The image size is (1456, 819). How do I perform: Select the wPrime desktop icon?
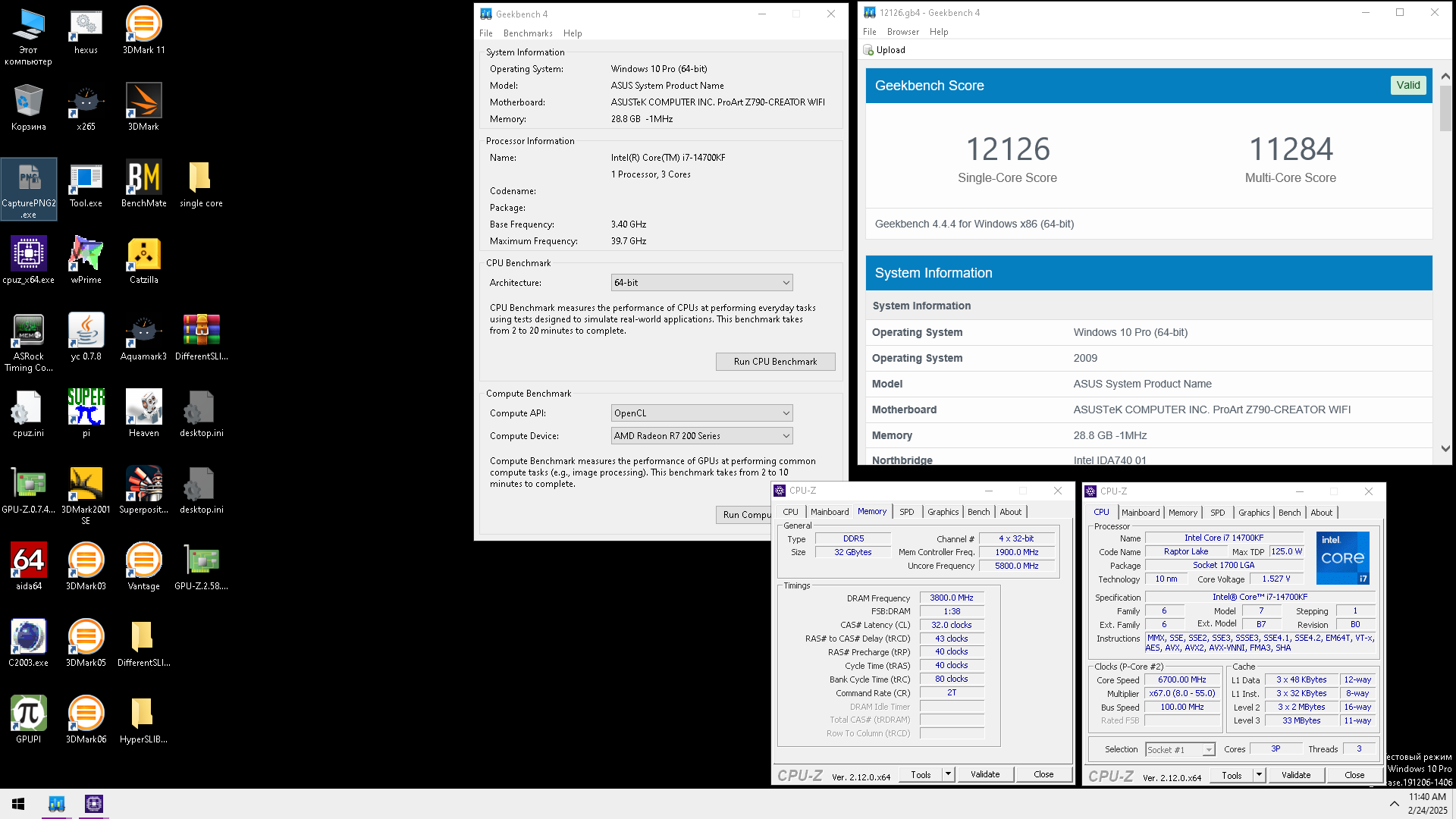coord(86,260)
